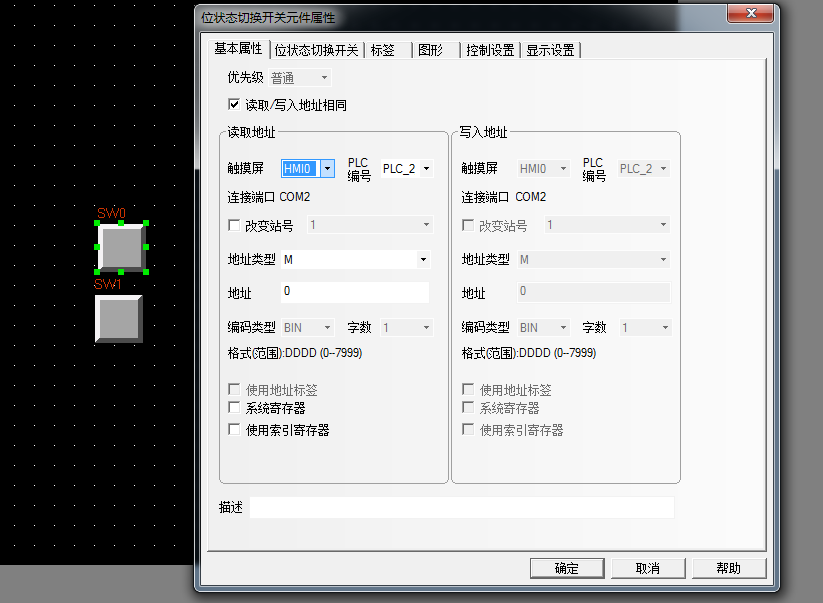The height and width of the screenshot is (603, 823).
Task: Expand the PLC编号 PLC_2 dropdown
Action: (x=427, y=169)
